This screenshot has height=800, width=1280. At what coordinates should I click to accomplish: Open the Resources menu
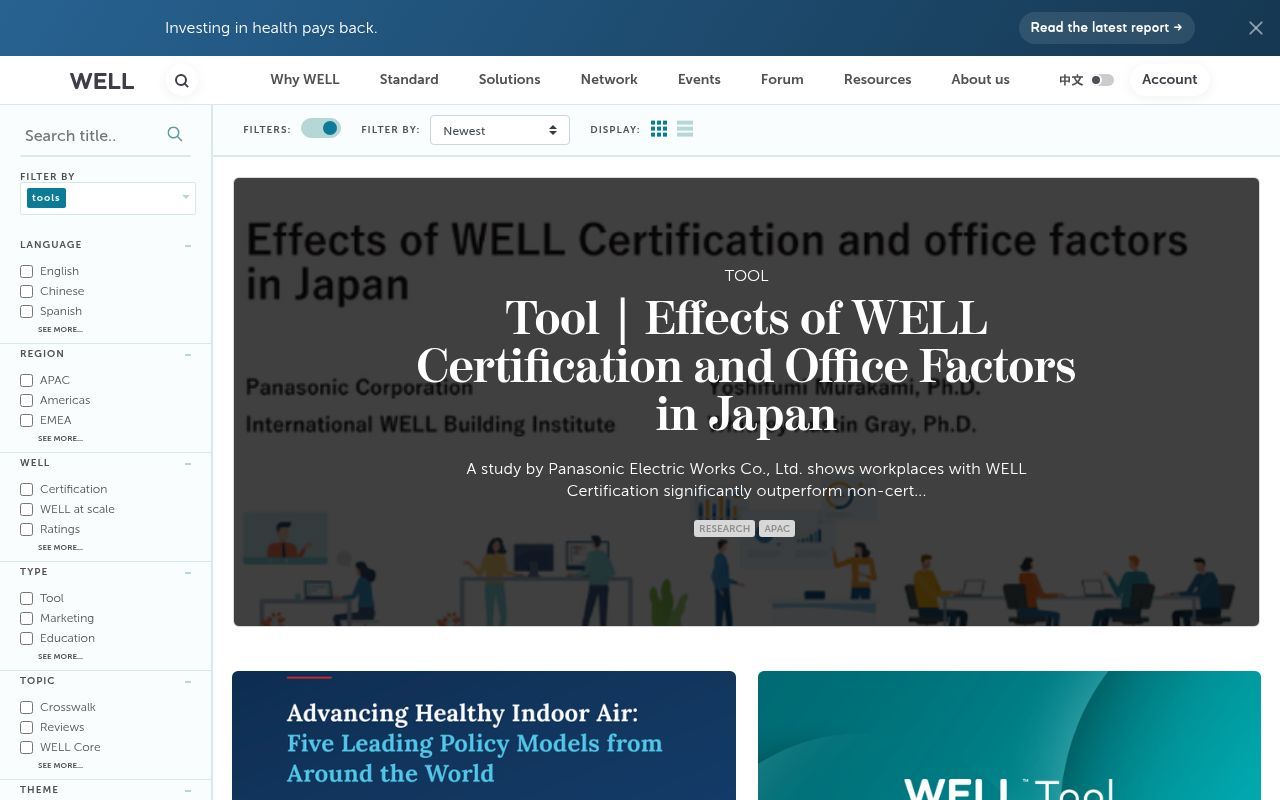877,80
